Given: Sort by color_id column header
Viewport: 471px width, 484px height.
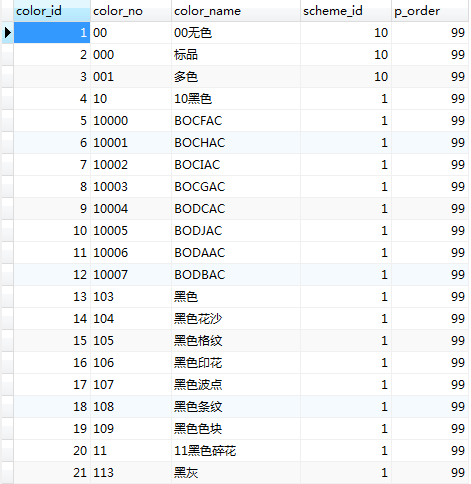Looking at the screenshot, I should [x=52, y=11].
